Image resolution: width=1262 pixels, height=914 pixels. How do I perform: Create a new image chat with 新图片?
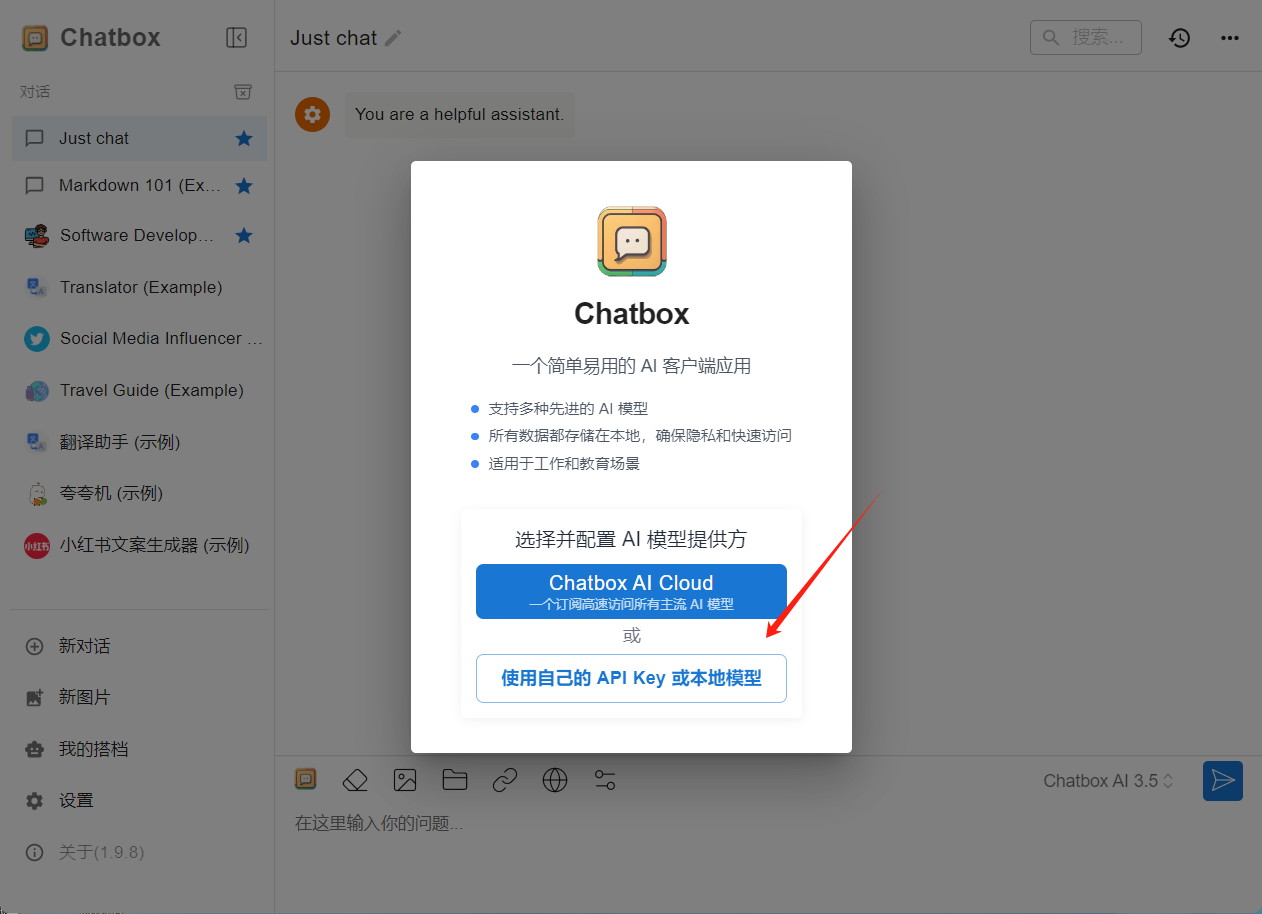(x=139, y=697)
